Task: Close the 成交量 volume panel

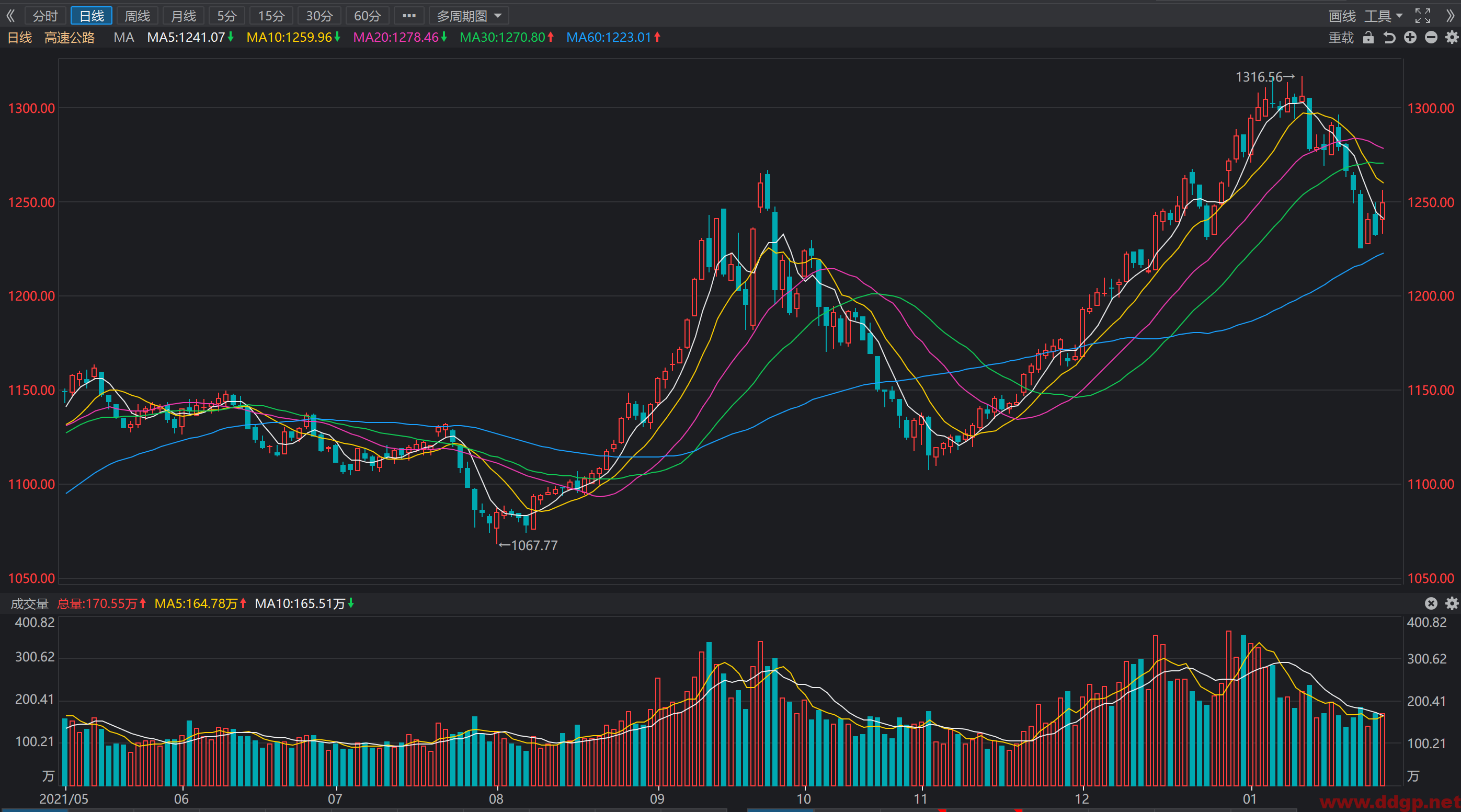Action: [1431, 603]
